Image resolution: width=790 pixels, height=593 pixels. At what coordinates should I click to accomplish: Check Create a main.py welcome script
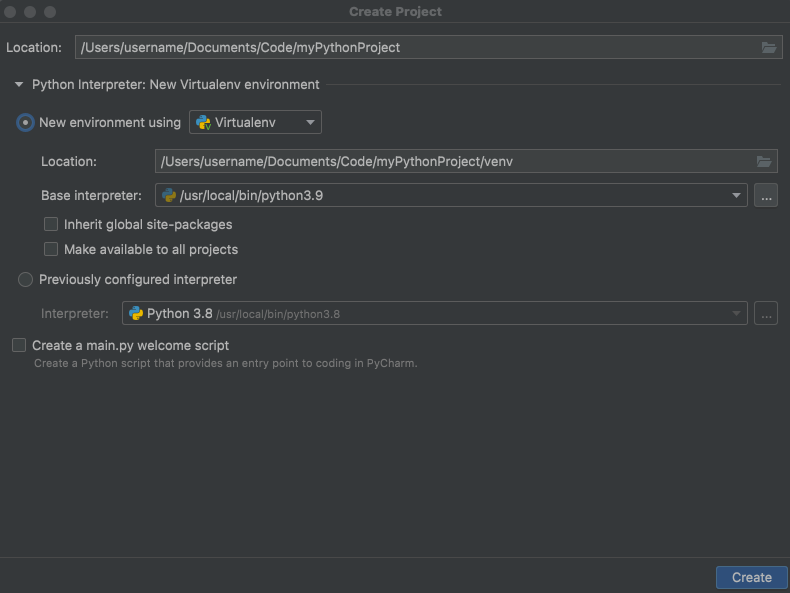pyautogui.click(x=19, y=345)
